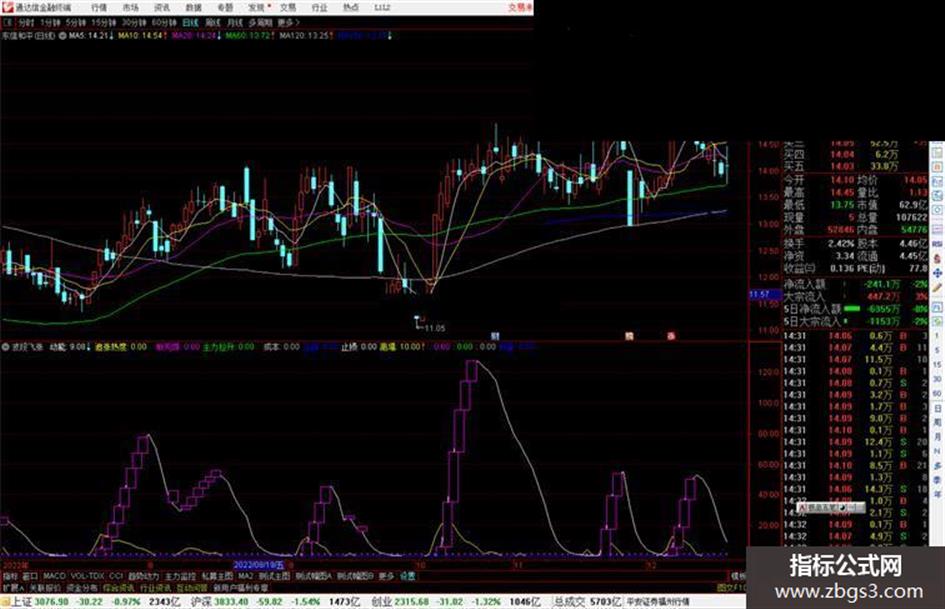The image size is (945, 609).
Task: Open the 综合资讯 tab
Action: tap(119, 587)
